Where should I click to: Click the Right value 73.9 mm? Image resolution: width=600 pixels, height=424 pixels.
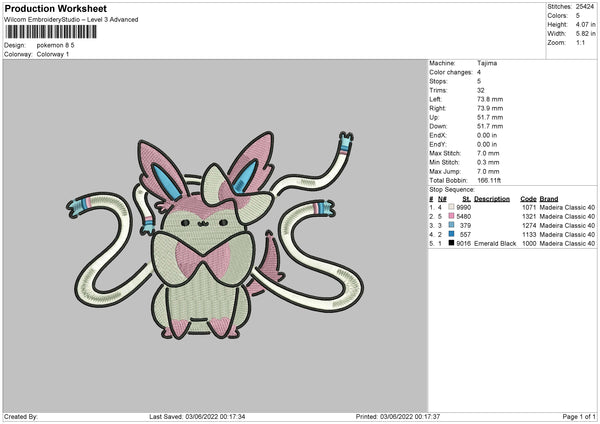[x=490, y=108]
